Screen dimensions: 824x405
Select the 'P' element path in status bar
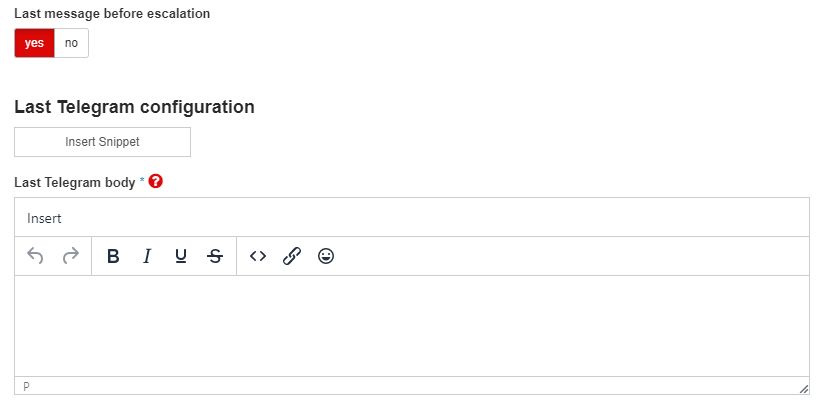tap(26, 386)
